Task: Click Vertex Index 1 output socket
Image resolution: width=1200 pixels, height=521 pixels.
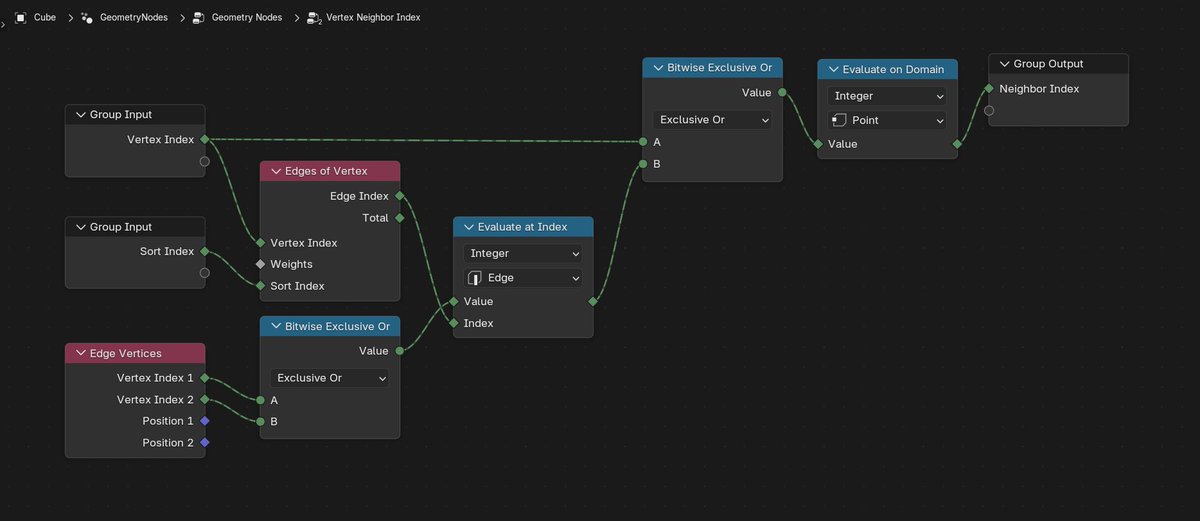Action: (204, 378)
